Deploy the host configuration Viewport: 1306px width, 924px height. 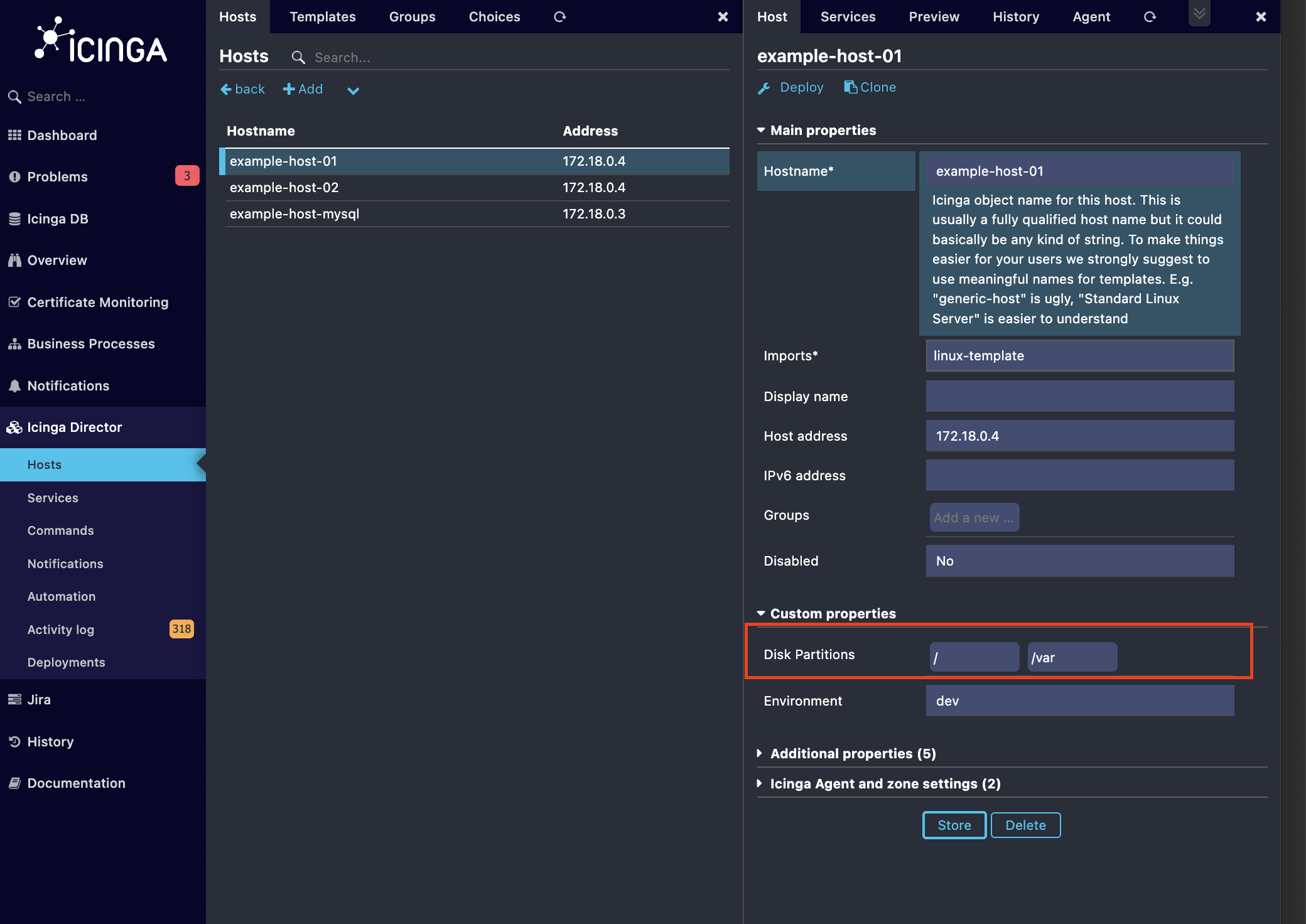point(791,87)
